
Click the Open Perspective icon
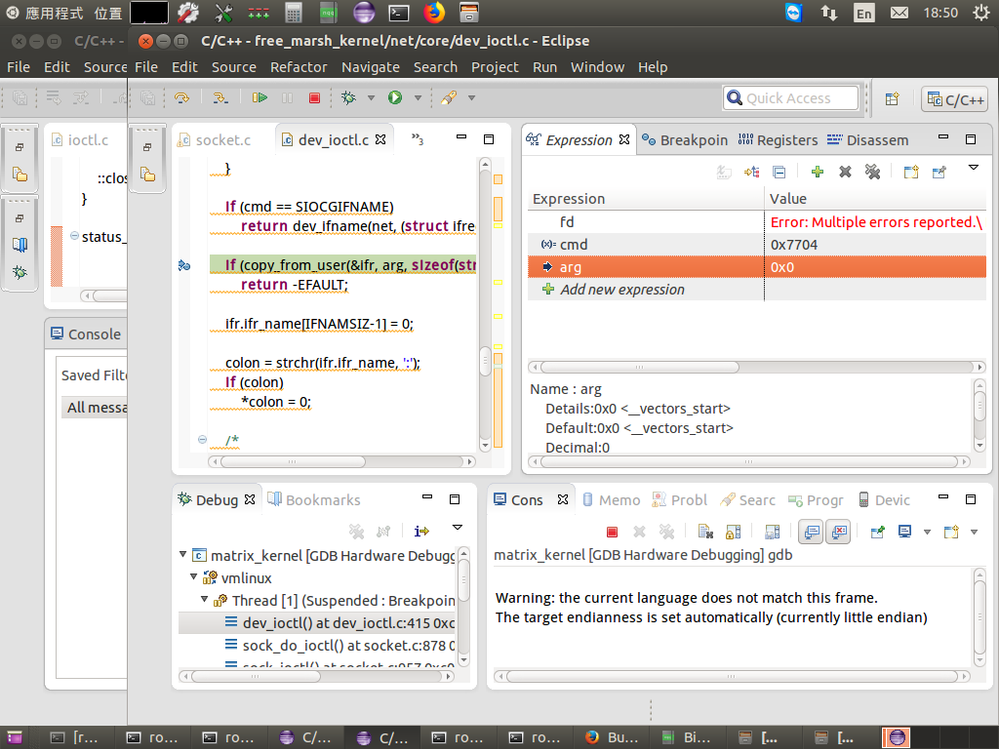(x=892, y=99)
